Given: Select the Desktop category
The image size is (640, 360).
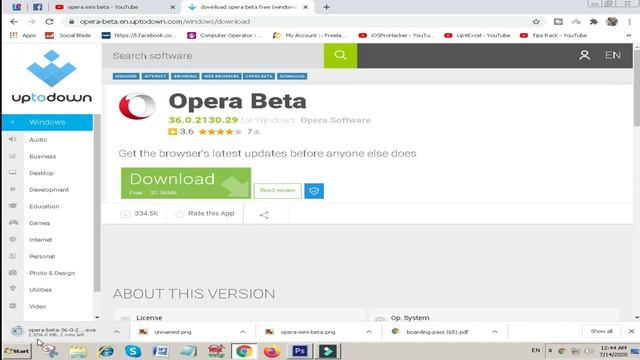Looking at the screenshot, I should coord(41,173).
